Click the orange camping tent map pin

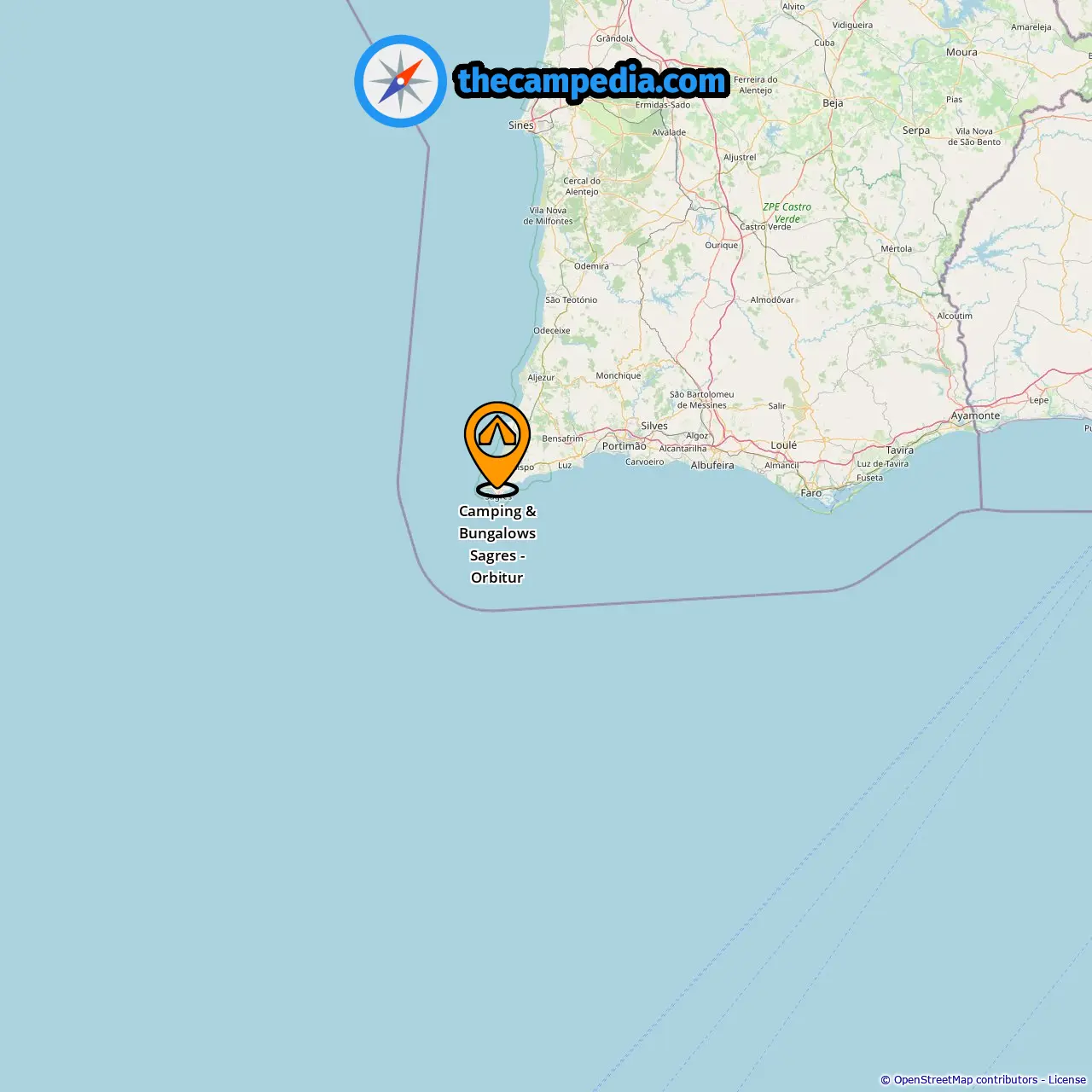pyautogui.click(x=497, y=449)
